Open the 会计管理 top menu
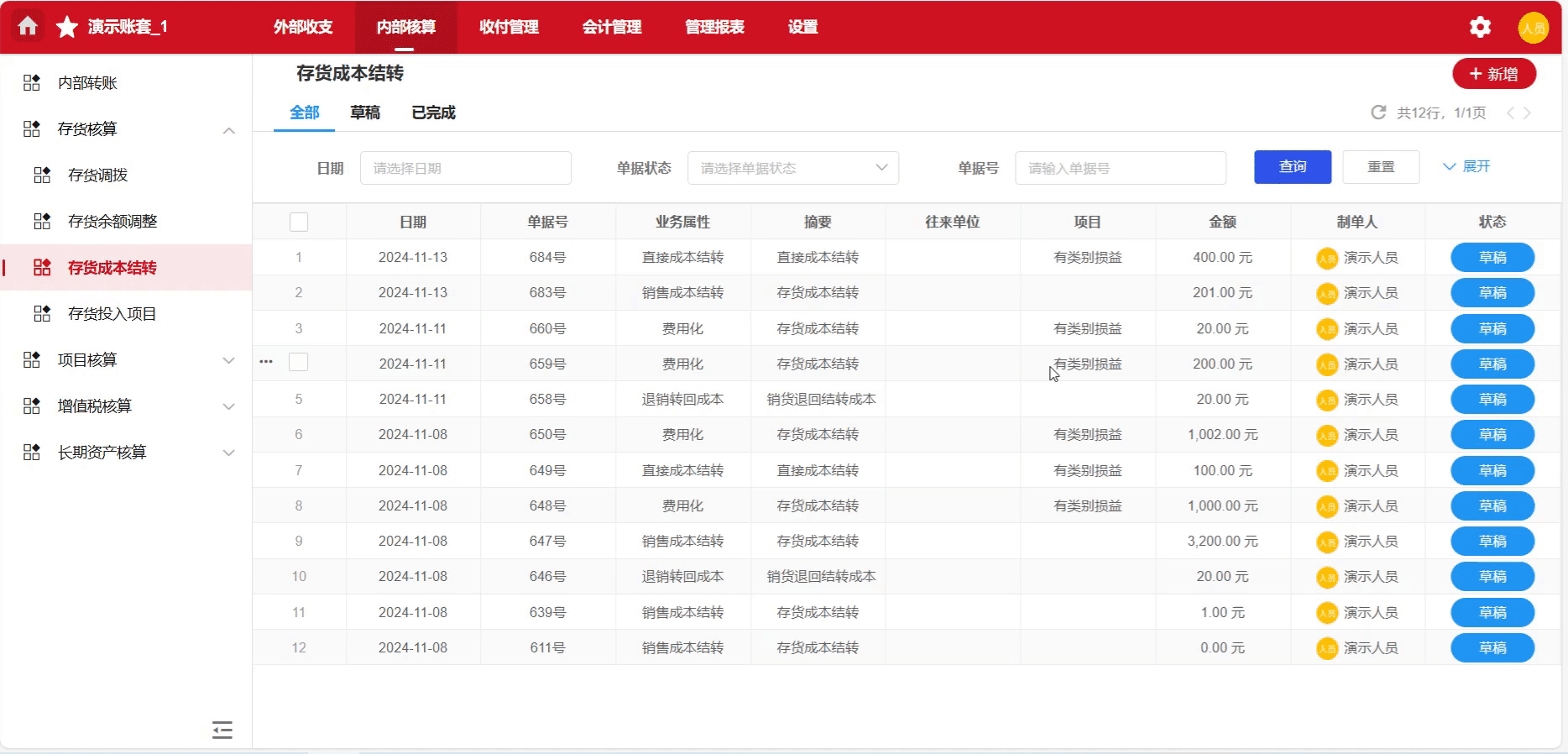The height and width of the screenshot is (754, 1568). tap(612, 27)
